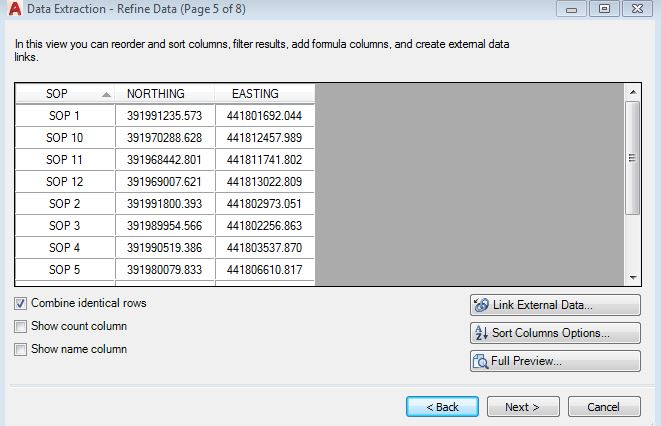Select the SOP 11 cell
This screenshot has width=661, height=426.
[65, 160]
